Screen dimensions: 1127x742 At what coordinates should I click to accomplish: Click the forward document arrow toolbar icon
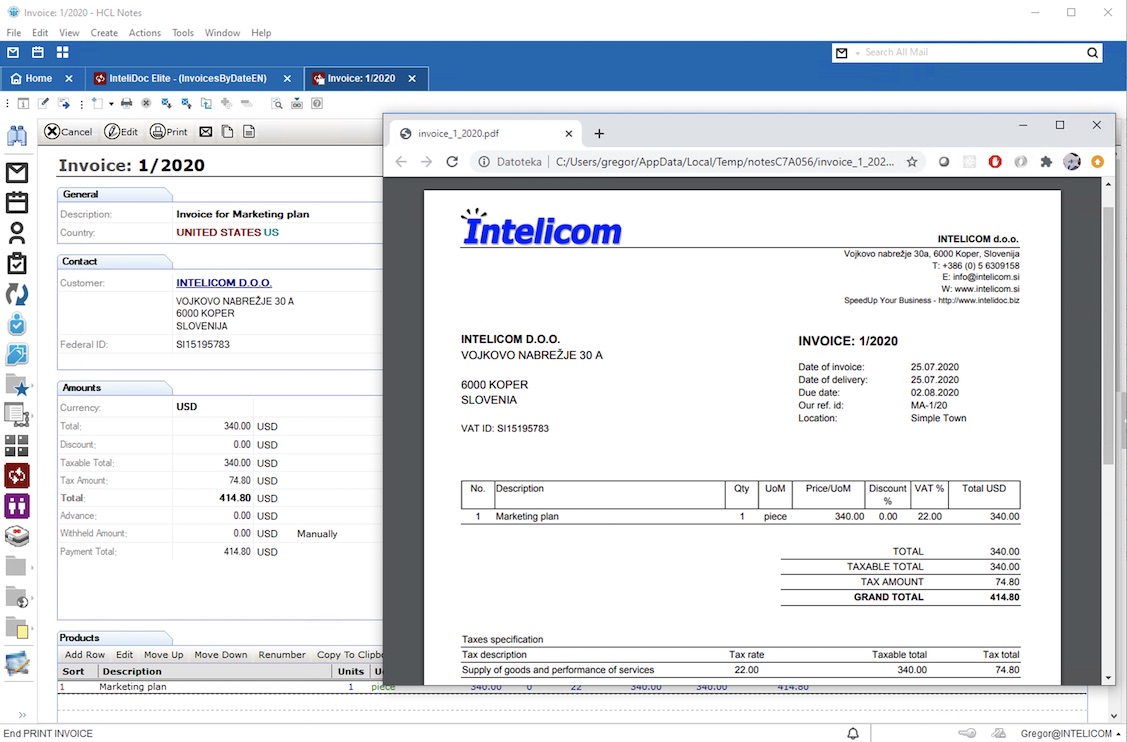click(63, 104)
